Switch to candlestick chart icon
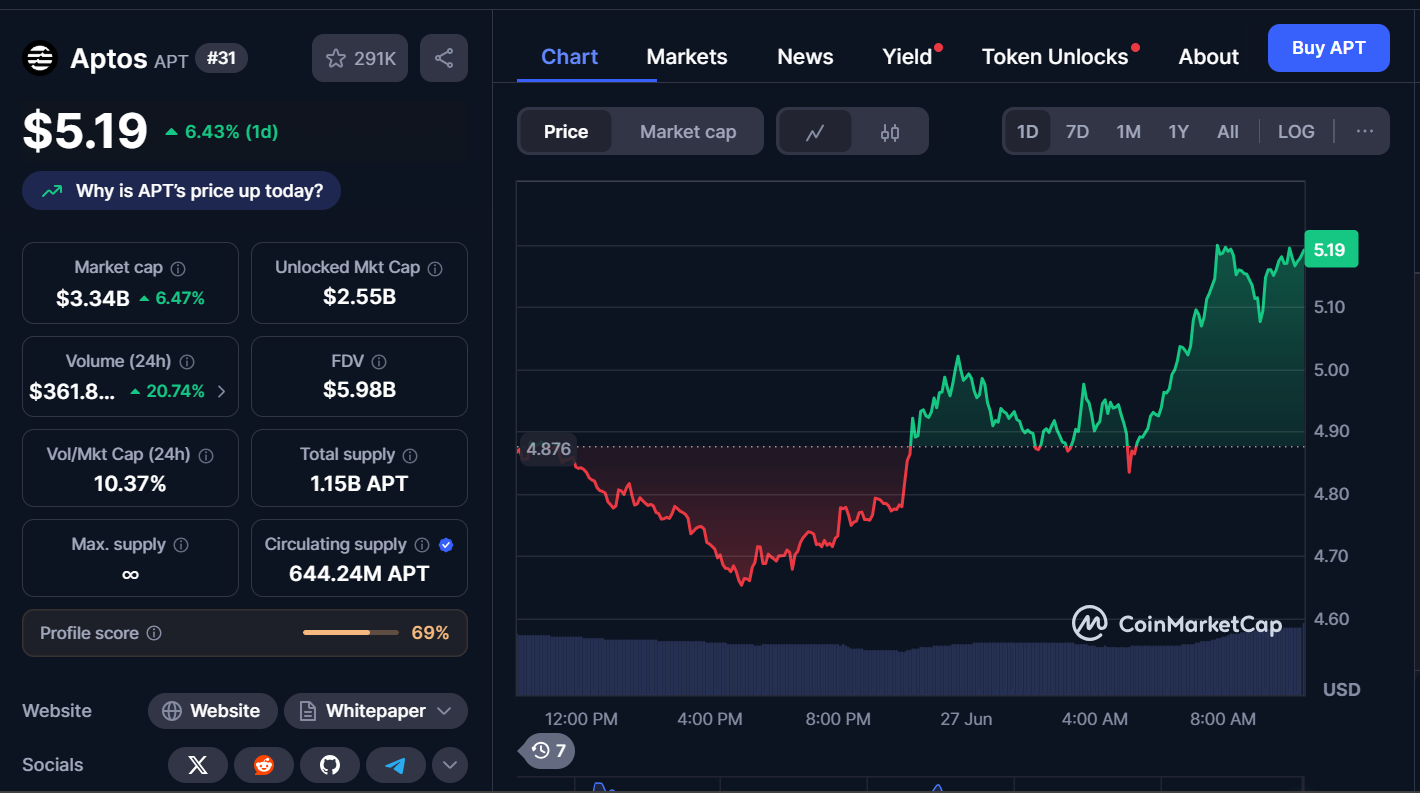This screenshot has width=1420, height=793. click(x=890, y=132)
